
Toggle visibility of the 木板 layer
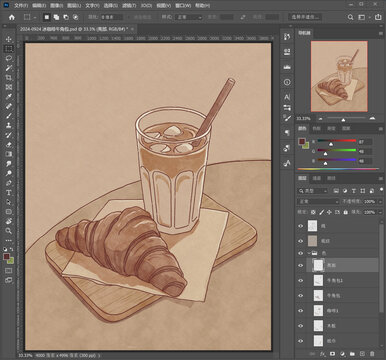coord(301,326)
